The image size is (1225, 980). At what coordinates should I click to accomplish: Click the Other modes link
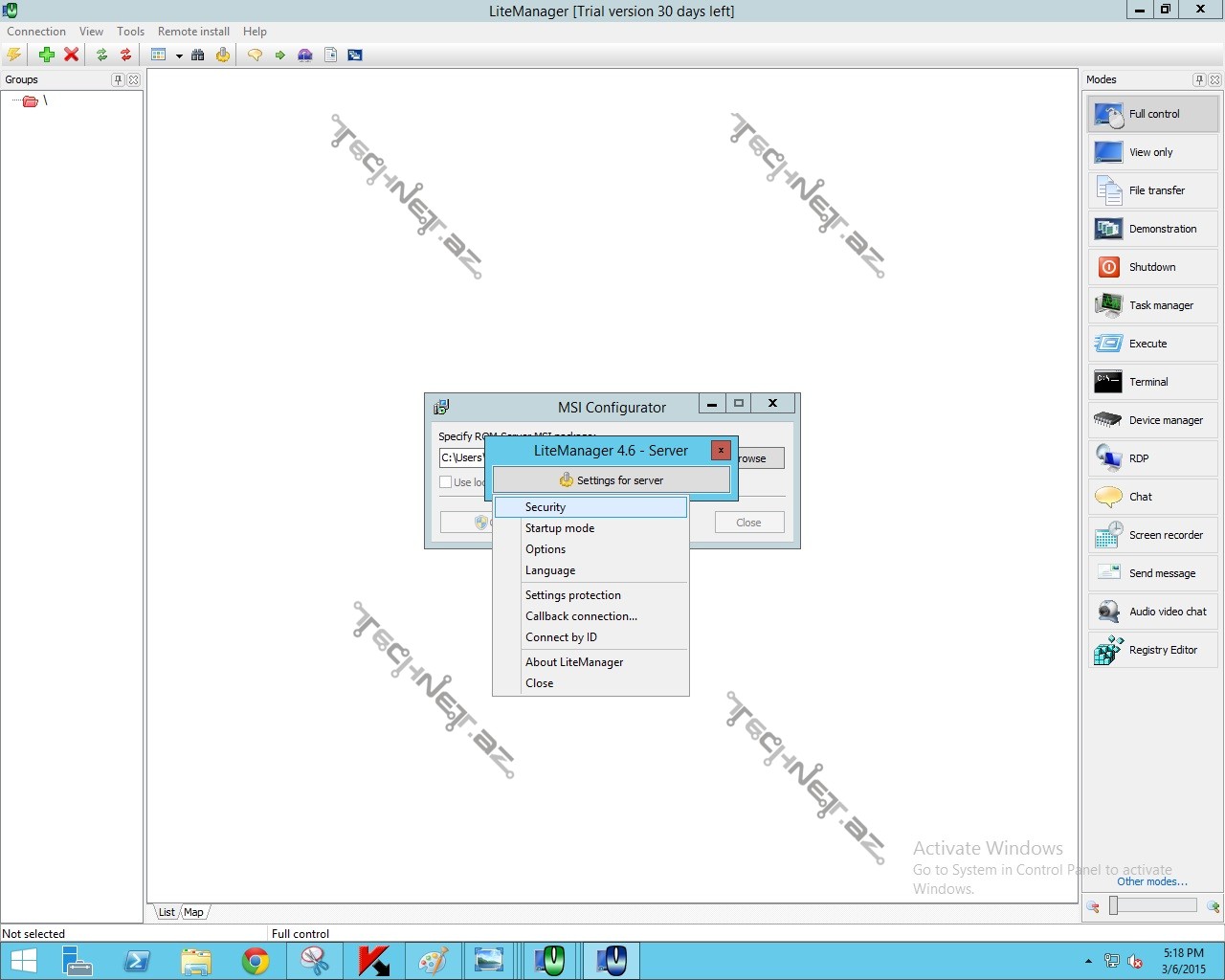pyautogui.click(x=1151, y=881)
